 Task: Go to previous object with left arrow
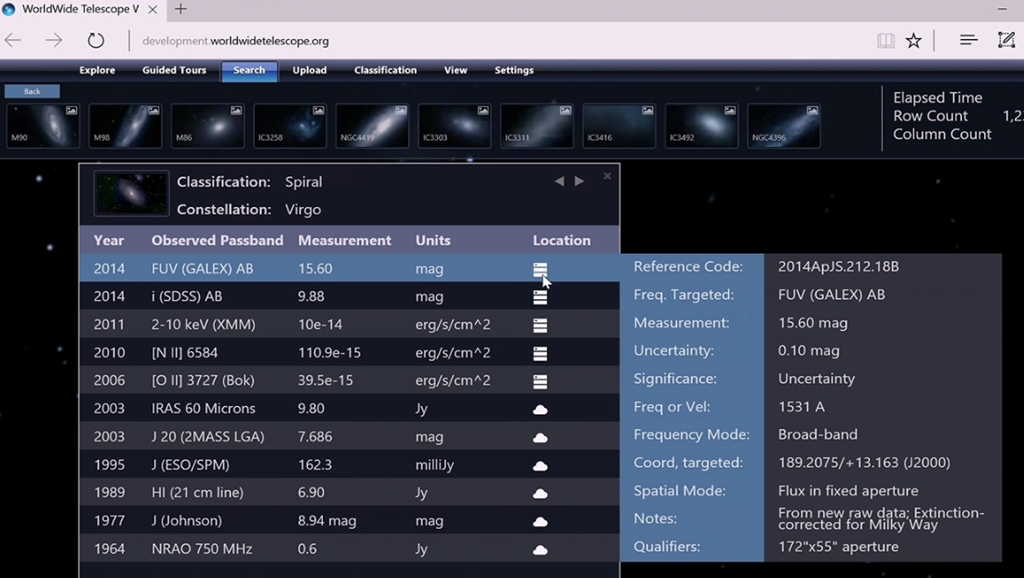point(559,181)
